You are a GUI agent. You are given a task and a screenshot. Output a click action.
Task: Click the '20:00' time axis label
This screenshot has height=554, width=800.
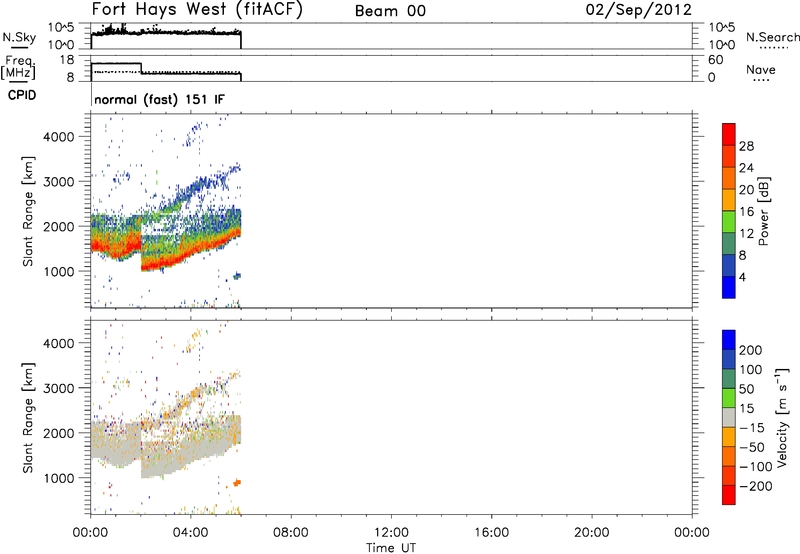pyautogui.click(x=592, y=533)
